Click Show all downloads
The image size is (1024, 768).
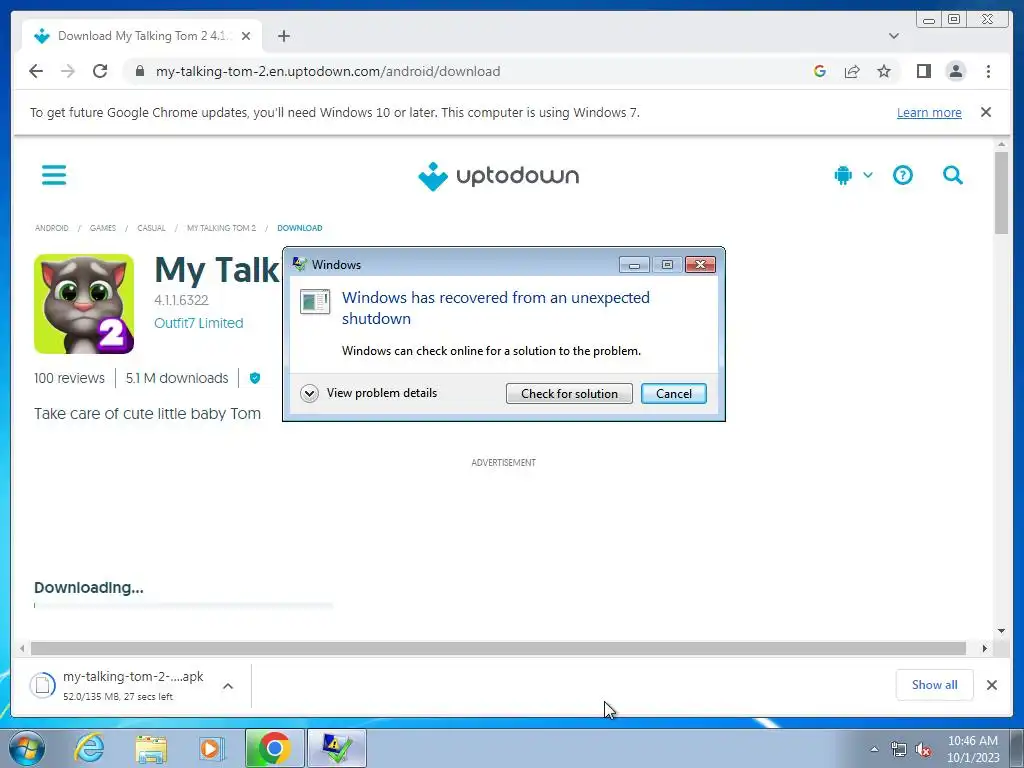pos(935,685)
